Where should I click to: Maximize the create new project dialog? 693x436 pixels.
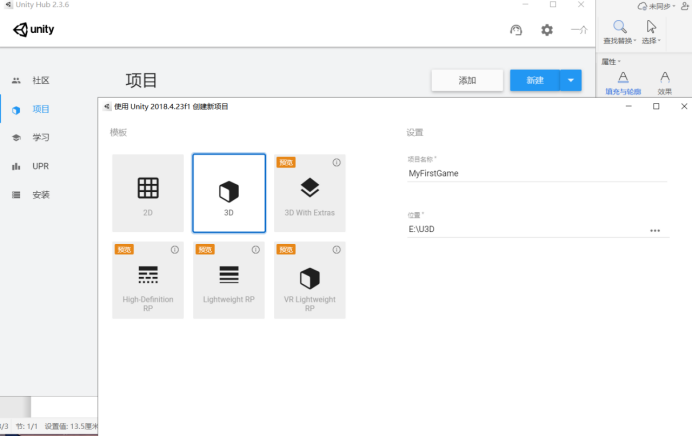point(656,106)
